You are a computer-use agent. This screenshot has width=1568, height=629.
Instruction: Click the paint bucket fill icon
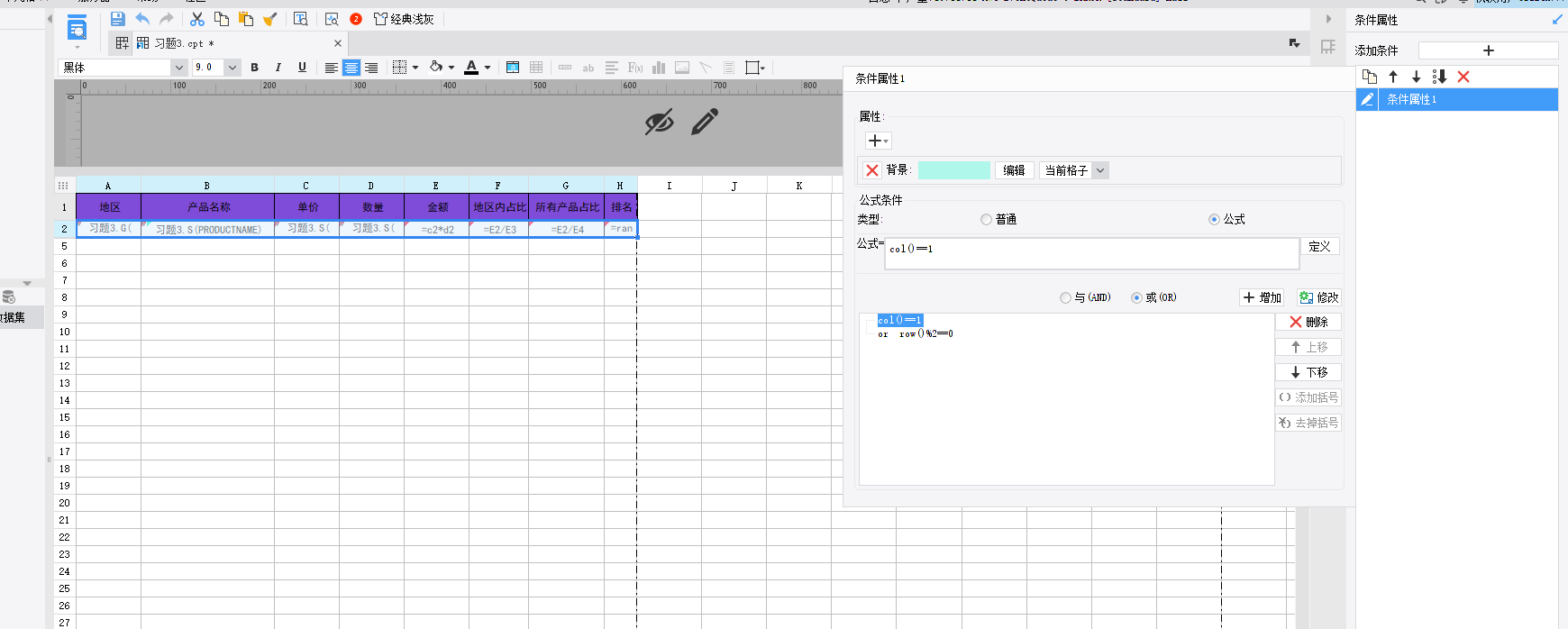coord(436,68)
